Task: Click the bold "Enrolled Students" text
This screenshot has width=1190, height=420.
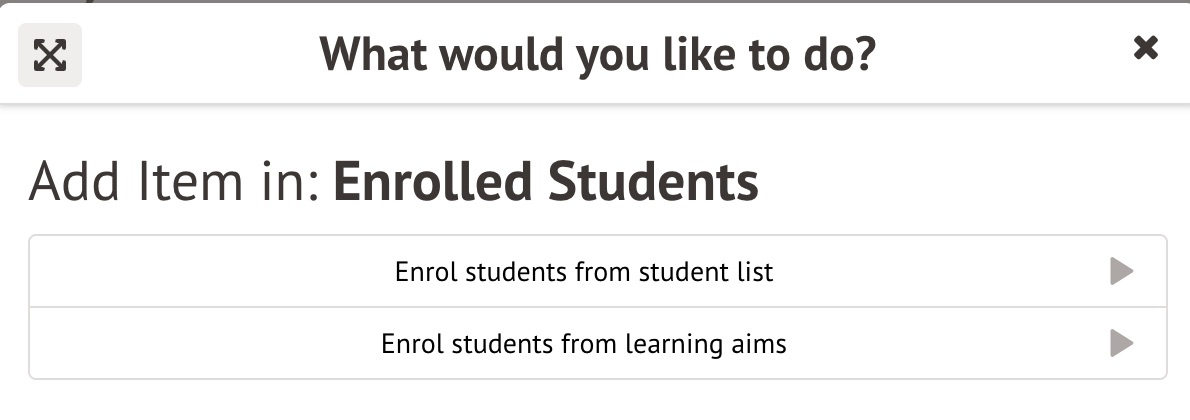Action: 545,182
